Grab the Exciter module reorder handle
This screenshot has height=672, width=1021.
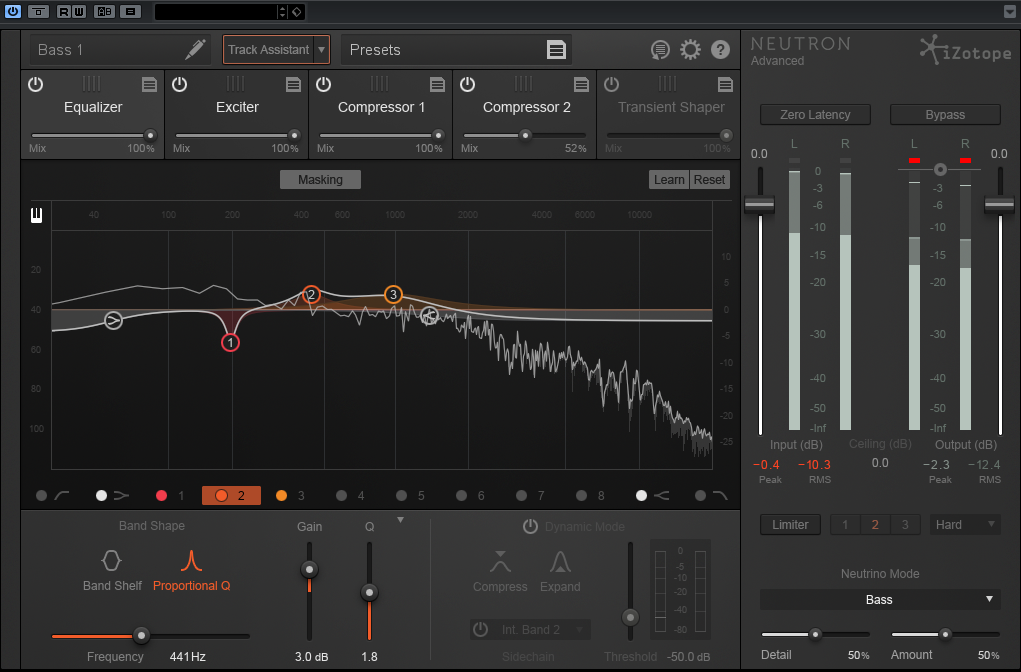click(235, 83)
